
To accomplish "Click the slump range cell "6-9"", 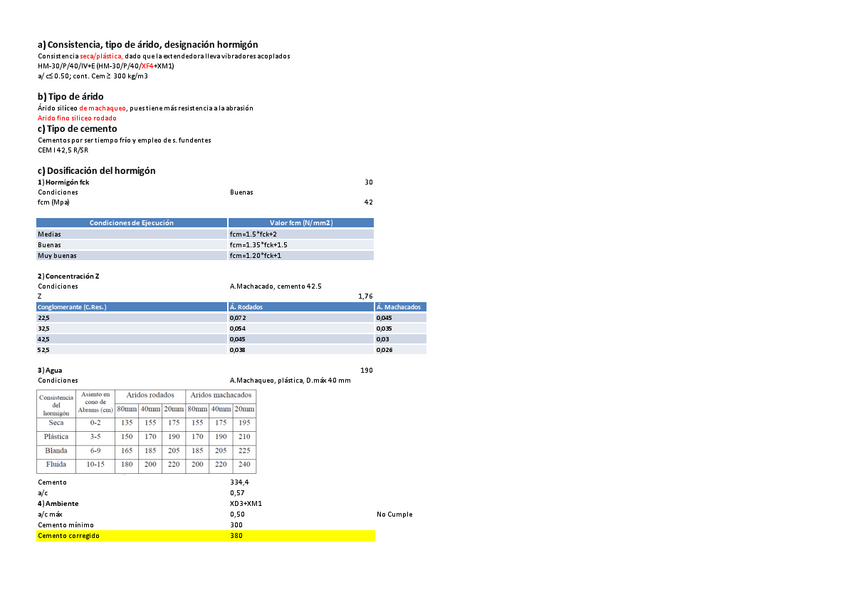I will click(x=96, y=451).
